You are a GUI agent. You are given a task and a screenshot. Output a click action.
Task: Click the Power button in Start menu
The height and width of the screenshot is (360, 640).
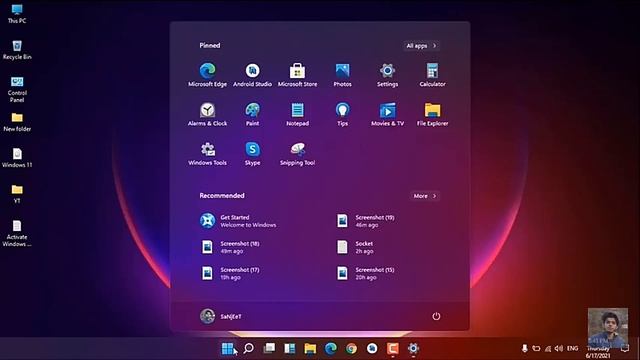point(436,316)
